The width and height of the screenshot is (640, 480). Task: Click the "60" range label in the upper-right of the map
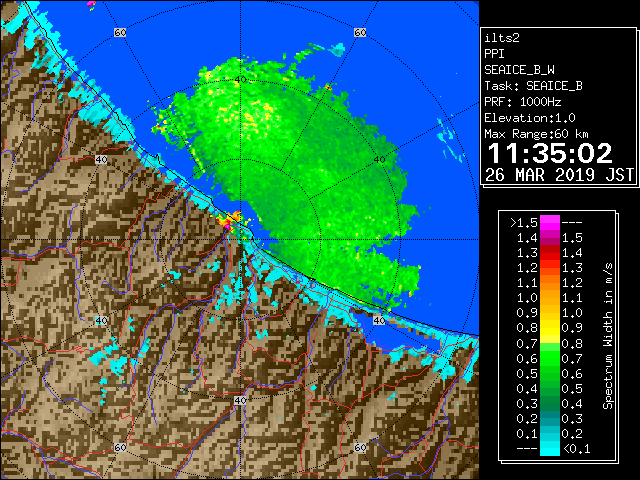pos(360,32)
